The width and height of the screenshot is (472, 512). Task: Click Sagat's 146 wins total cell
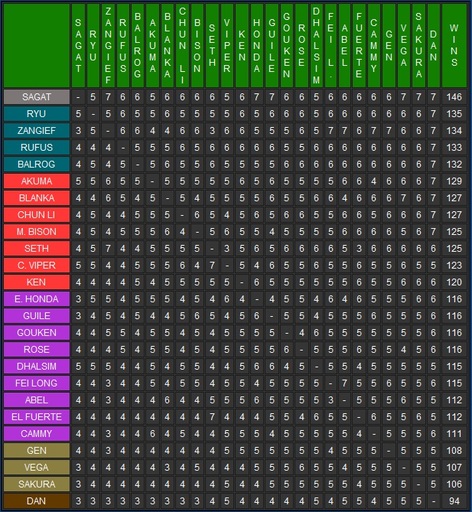tap(454, 97)
